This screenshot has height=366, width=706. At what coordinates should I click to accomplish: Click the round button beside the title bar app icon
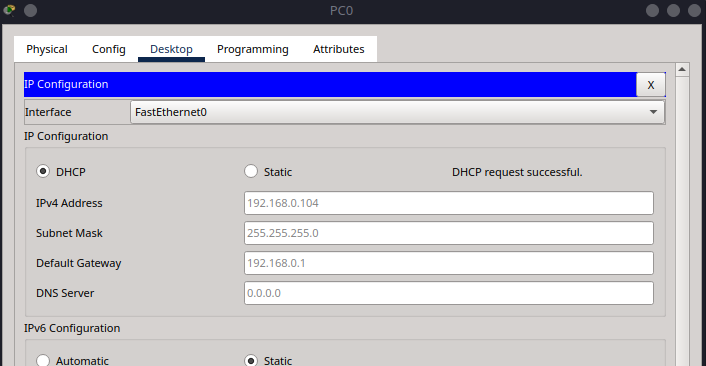click(31, 10)
